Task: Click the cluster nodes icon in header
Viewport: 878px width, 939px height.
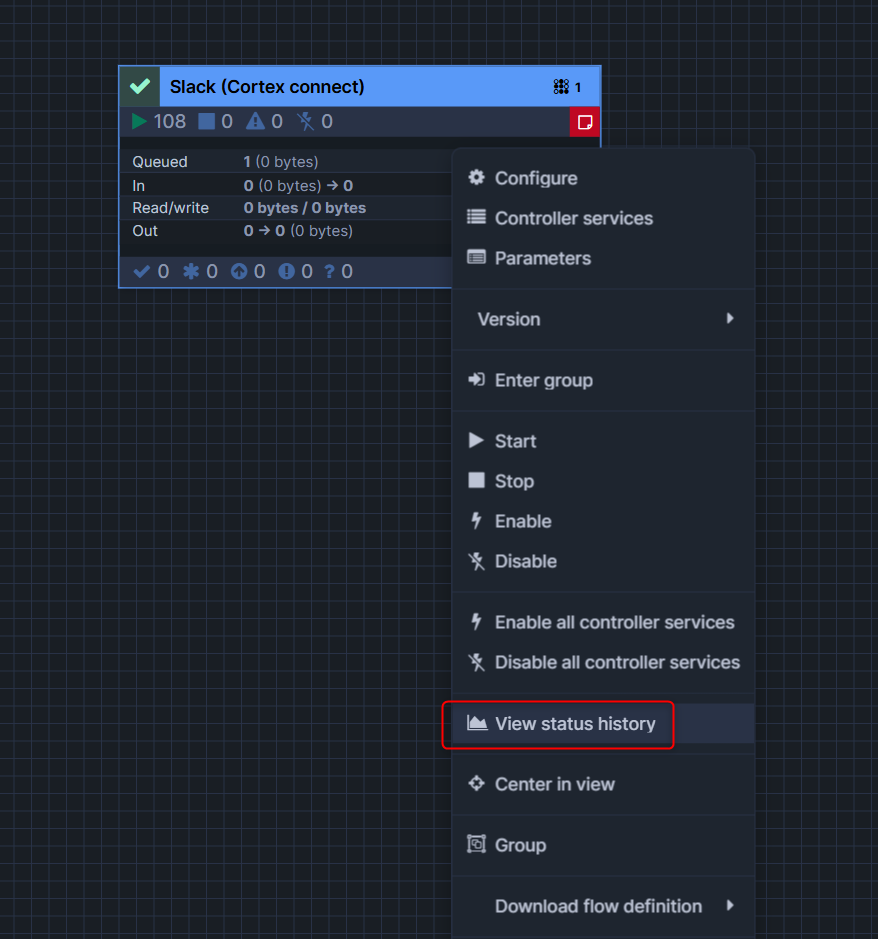Action: 561,87
